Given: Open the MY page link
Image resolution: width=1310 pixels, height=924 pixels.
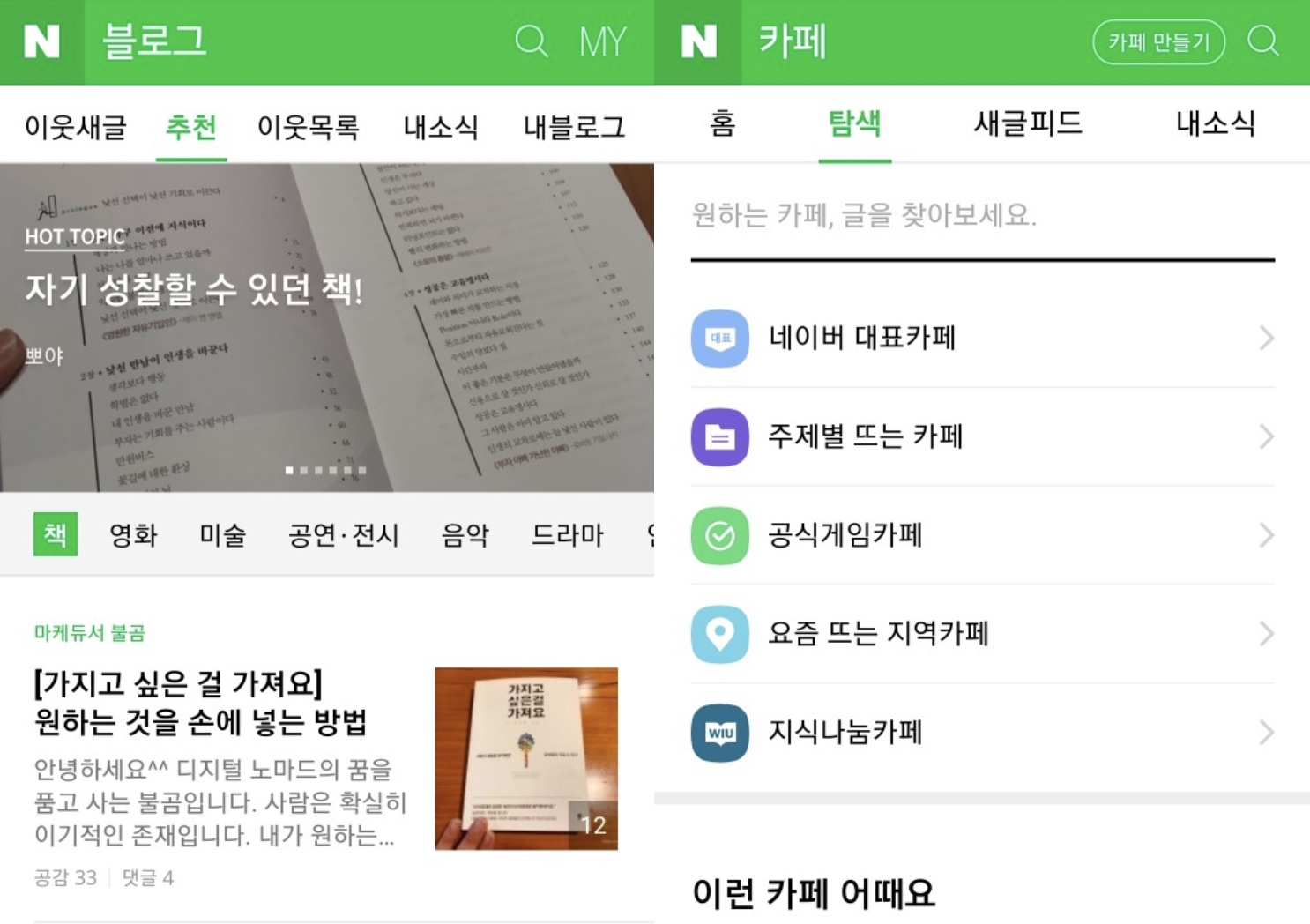Looking at the screenshot, I should click(603, 41).
